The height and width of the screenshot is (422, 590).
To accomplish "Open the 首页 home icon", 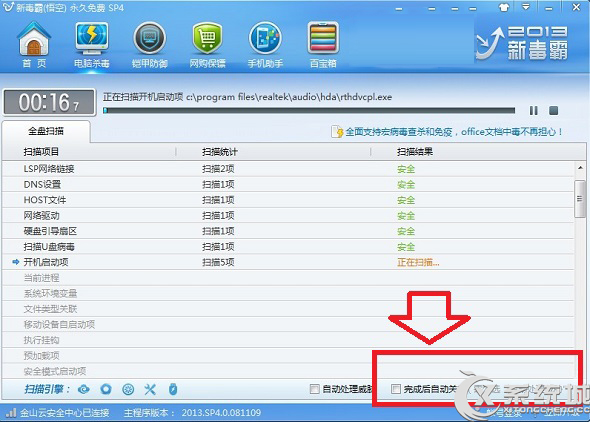I will point(34,44).
